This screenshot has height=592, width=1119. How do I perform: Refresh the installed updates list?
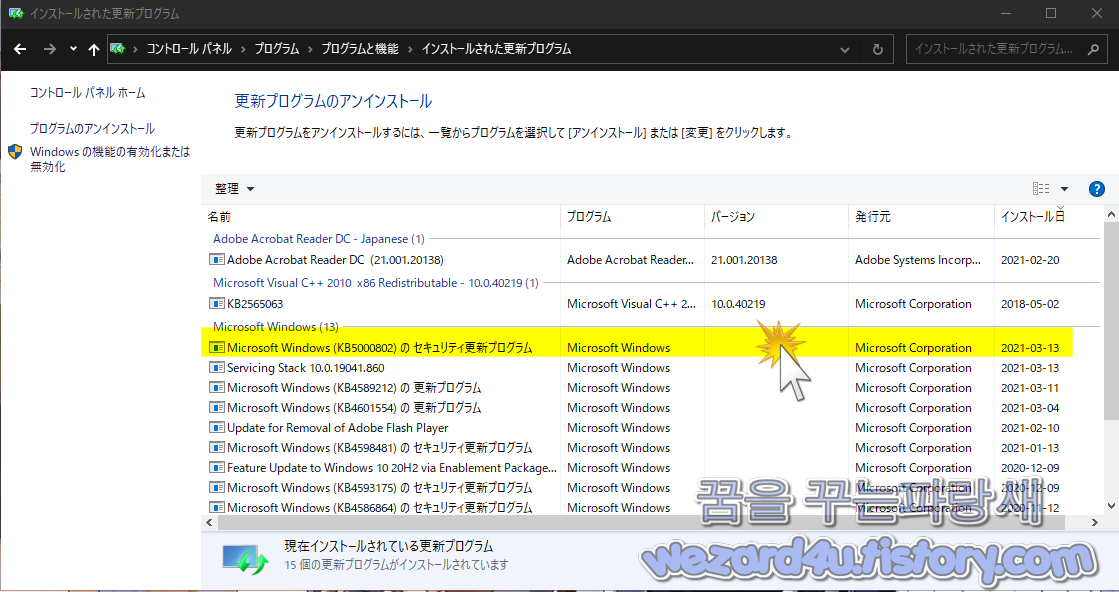pyautogui.click(x=878, y=49)
